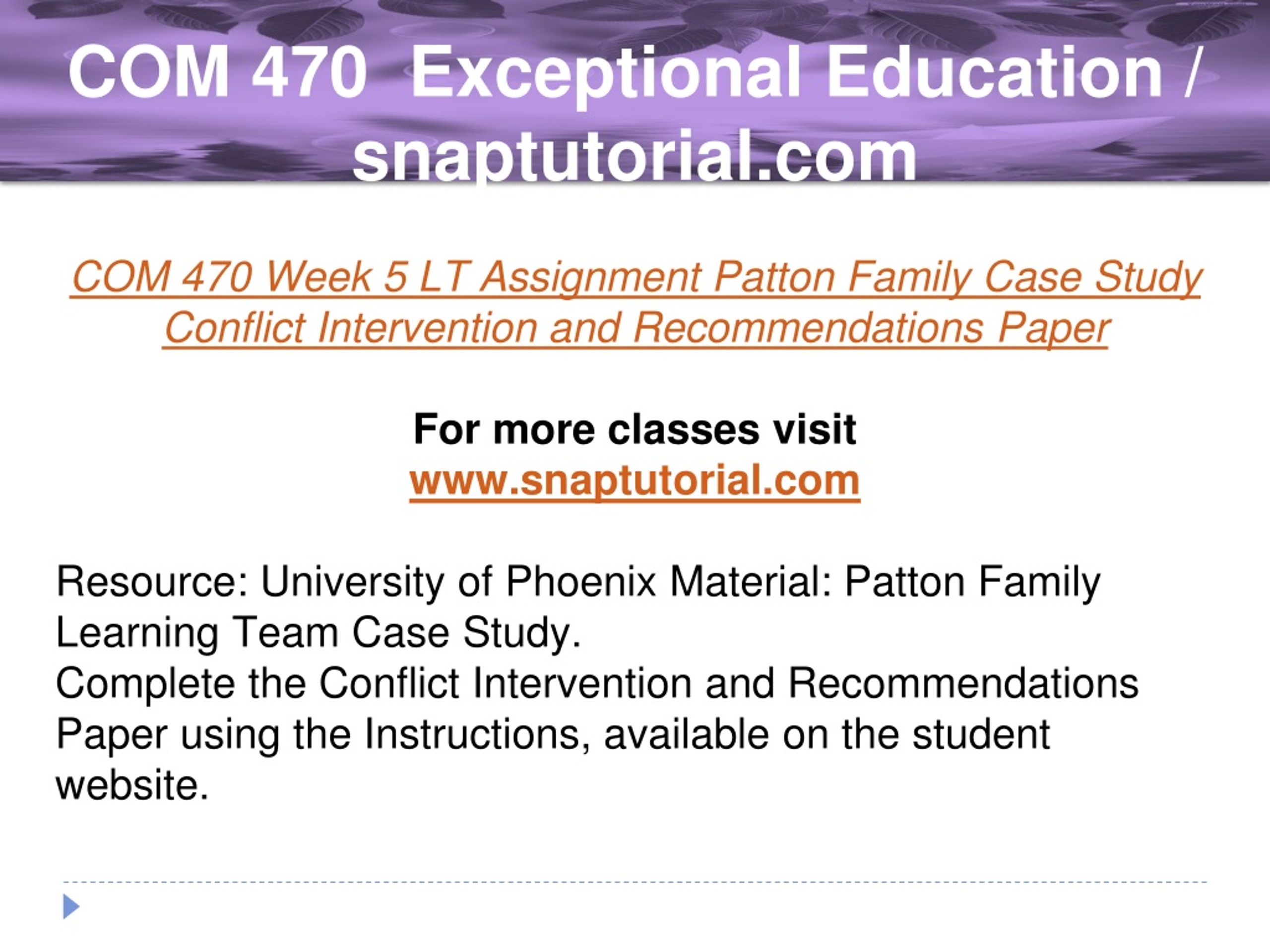Viewport: 1270px width, 952px height.
Task: Click the blue triangle arrow icon
Action: (x=70, y=907)
